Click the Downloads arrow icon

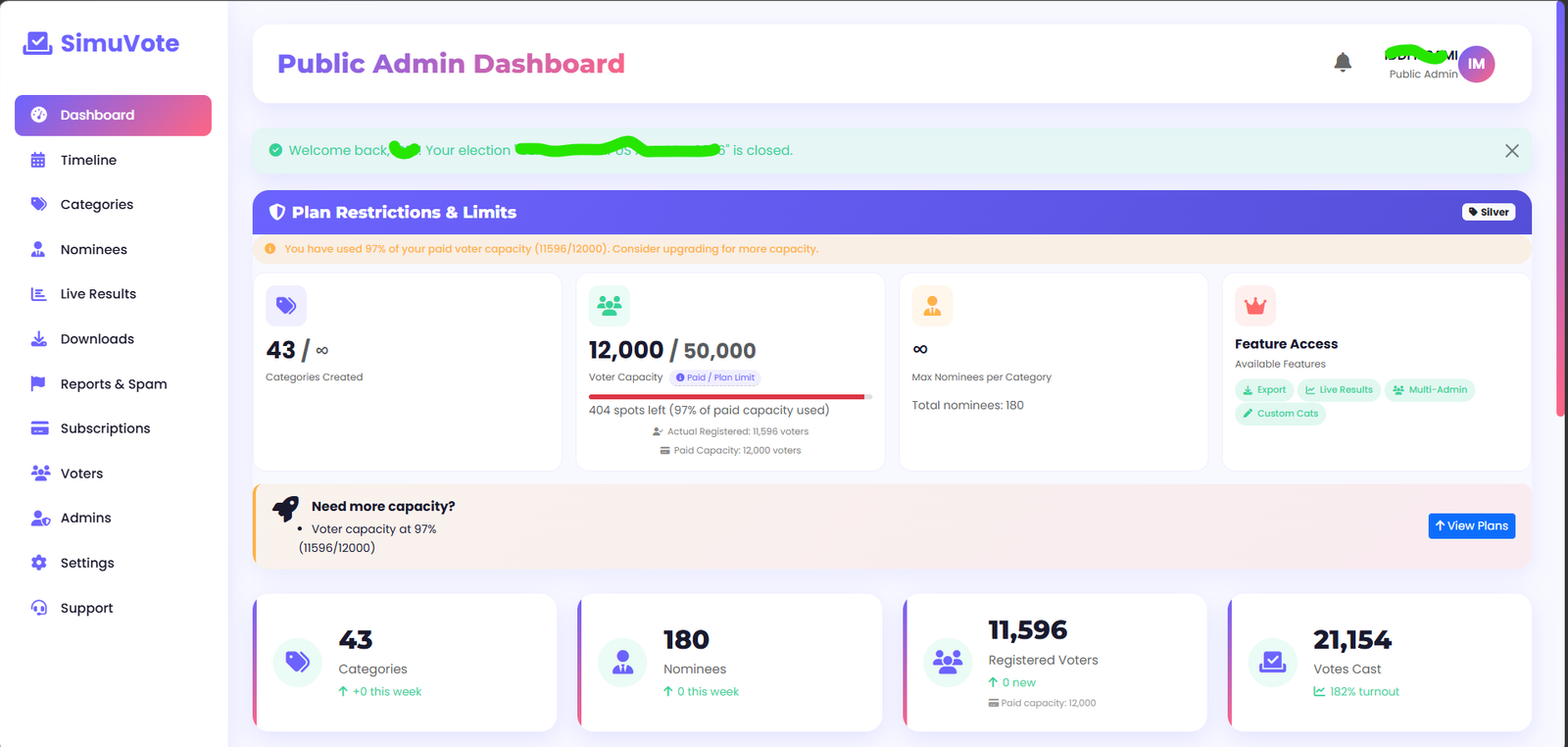coord(39,339)
